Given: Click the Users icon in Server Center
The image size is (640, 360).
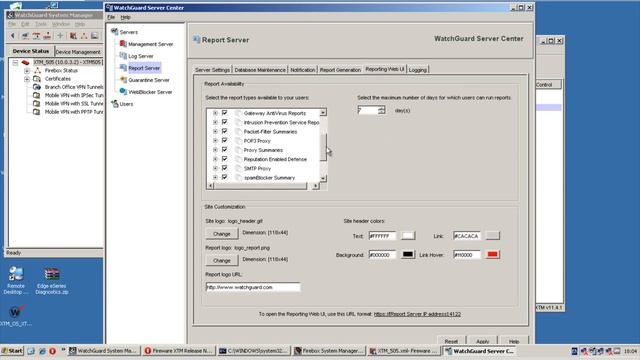Looking at the screenshot, I should point(115,104).
